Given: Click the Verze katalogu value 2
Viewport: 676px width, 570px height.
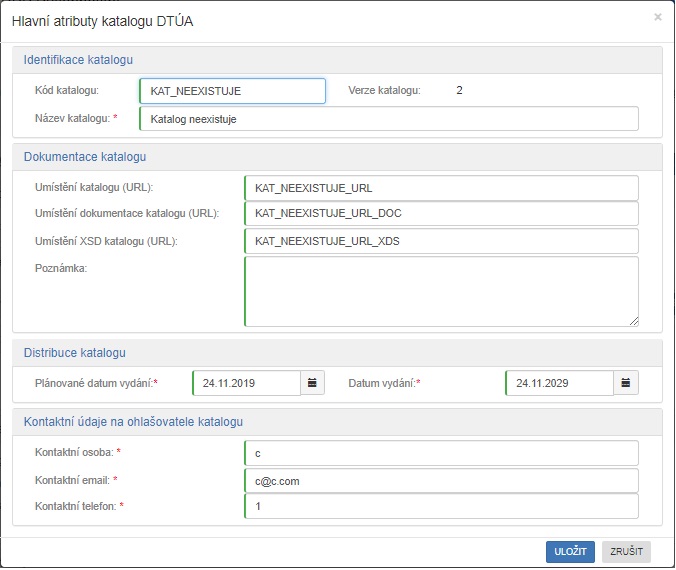Looking at the screenshot, I should pyautogui.click(x=459, y=90).
